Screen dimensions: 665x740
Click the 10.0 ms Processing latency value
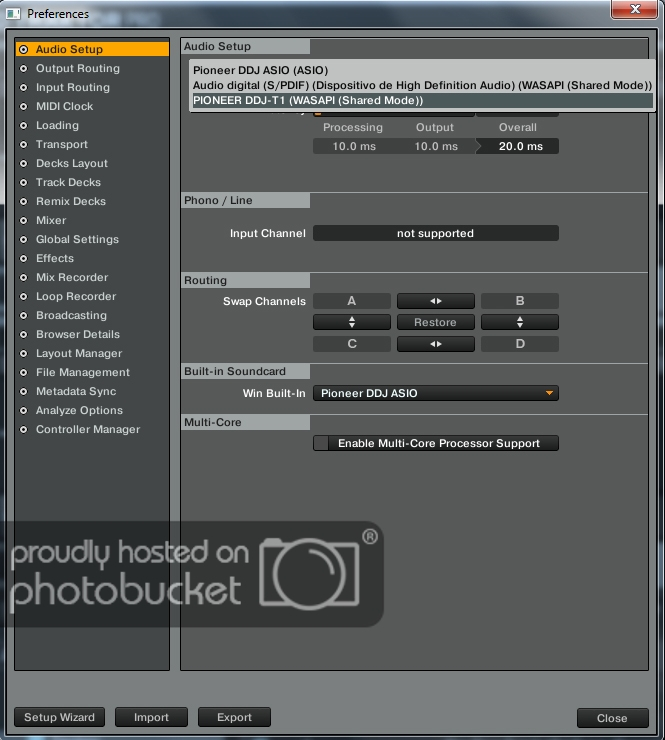[354, 146]
